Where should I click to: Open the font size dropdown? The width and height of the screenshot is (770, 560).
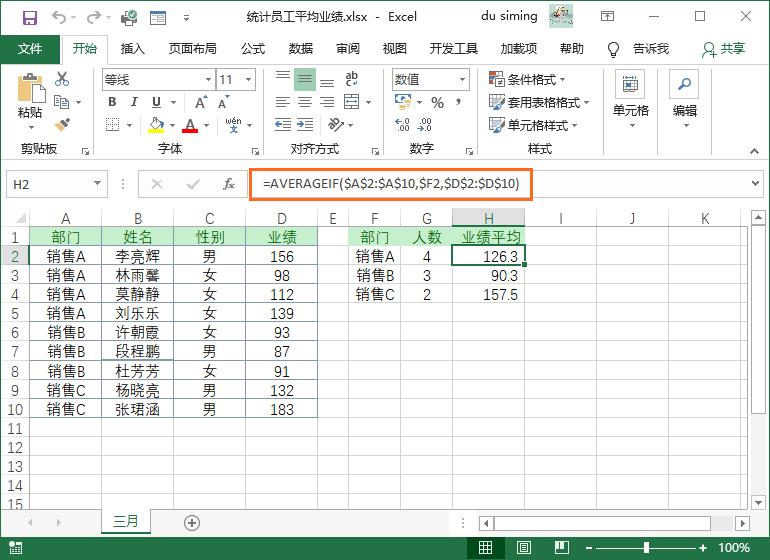[x=248, y=80]
